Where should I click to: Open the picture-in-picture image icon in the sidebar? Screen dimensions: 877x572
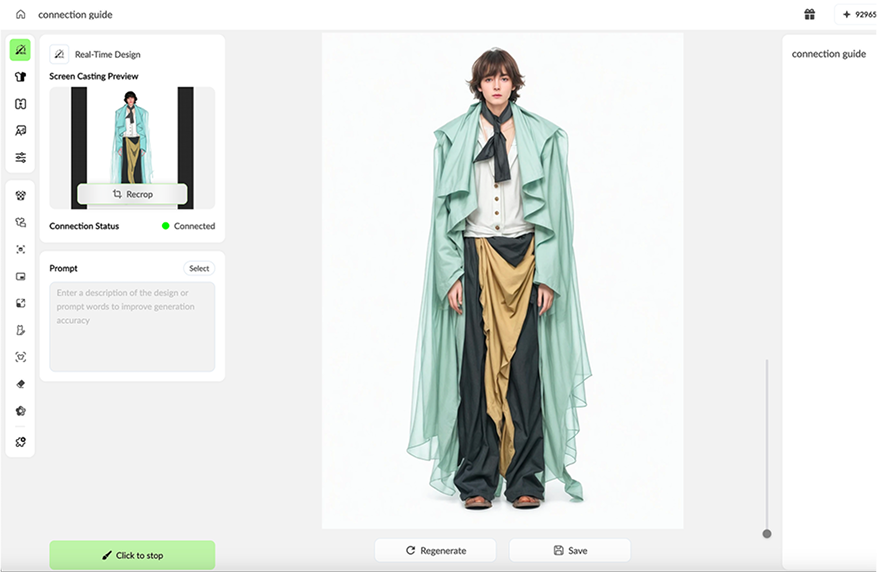coord(20,276)
